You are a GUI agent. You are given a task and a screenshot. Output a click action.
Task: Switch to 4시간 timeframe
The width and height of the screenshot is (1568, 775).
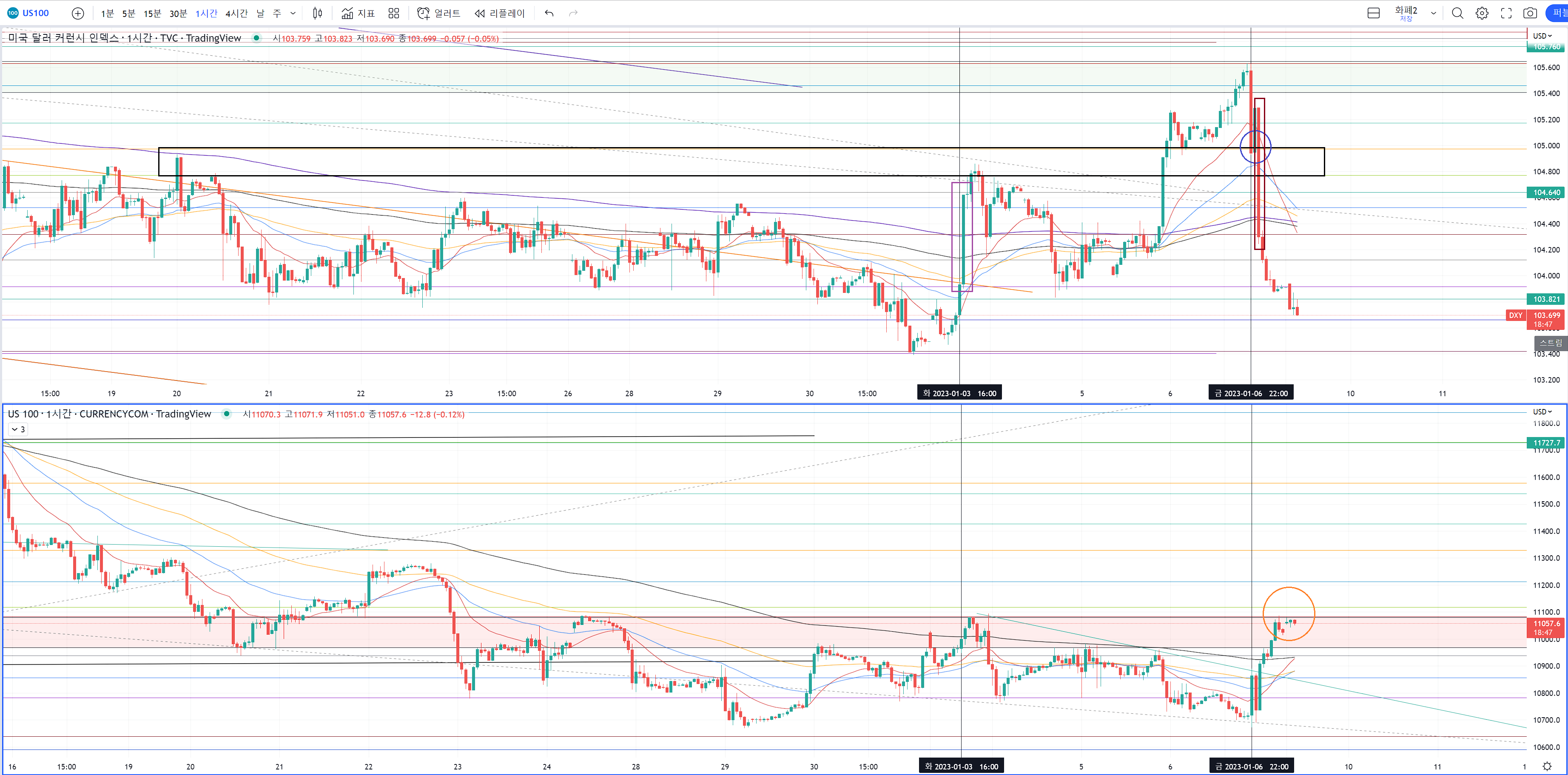236,13
